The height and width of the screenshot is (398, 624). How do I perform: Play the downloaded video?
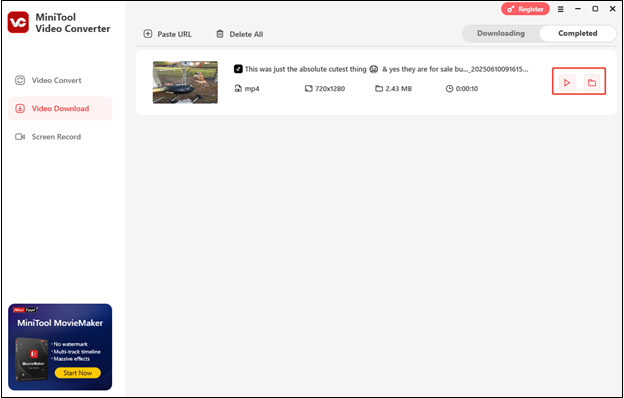(567, 83)
